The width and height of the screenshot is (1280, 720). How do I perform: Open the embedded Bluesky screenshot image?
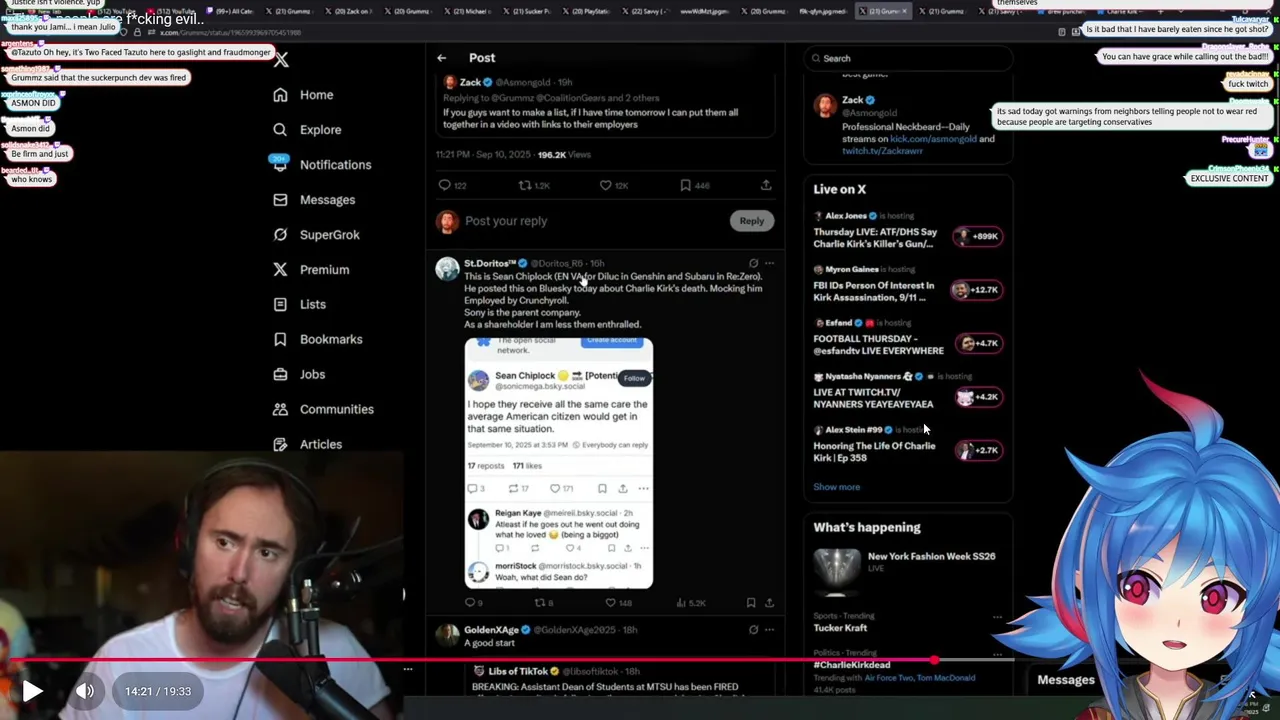coord(558,463)
